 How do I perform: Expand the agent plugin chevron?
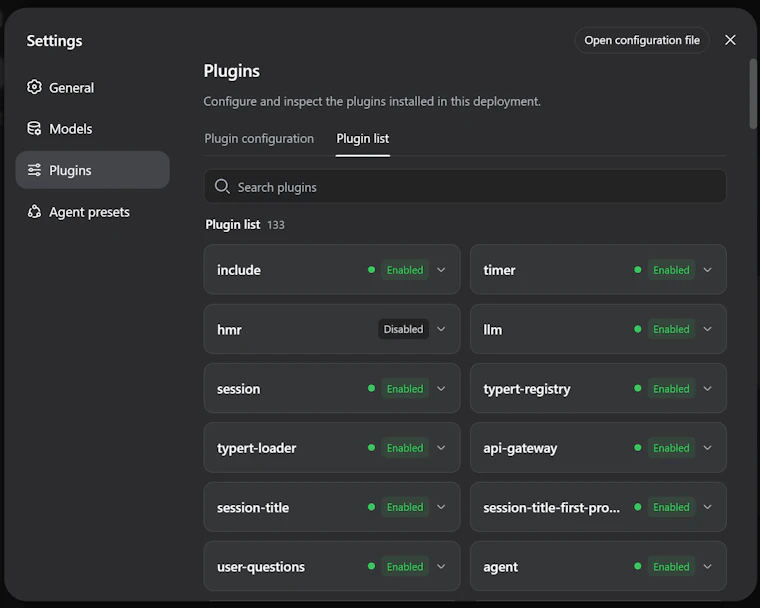[x=708, y=567]
